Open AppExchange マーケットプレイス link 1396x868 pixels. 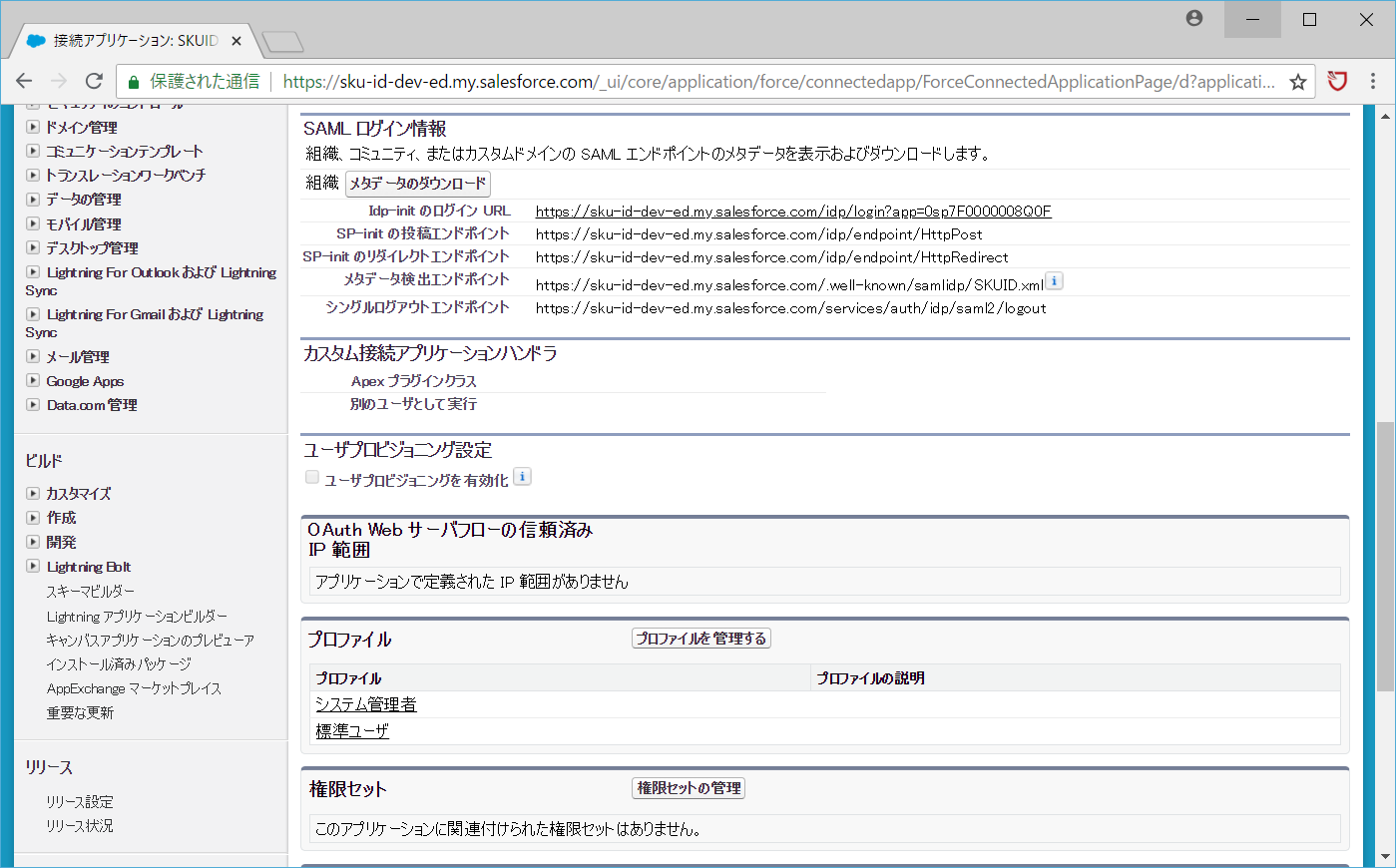pos(134,688)
